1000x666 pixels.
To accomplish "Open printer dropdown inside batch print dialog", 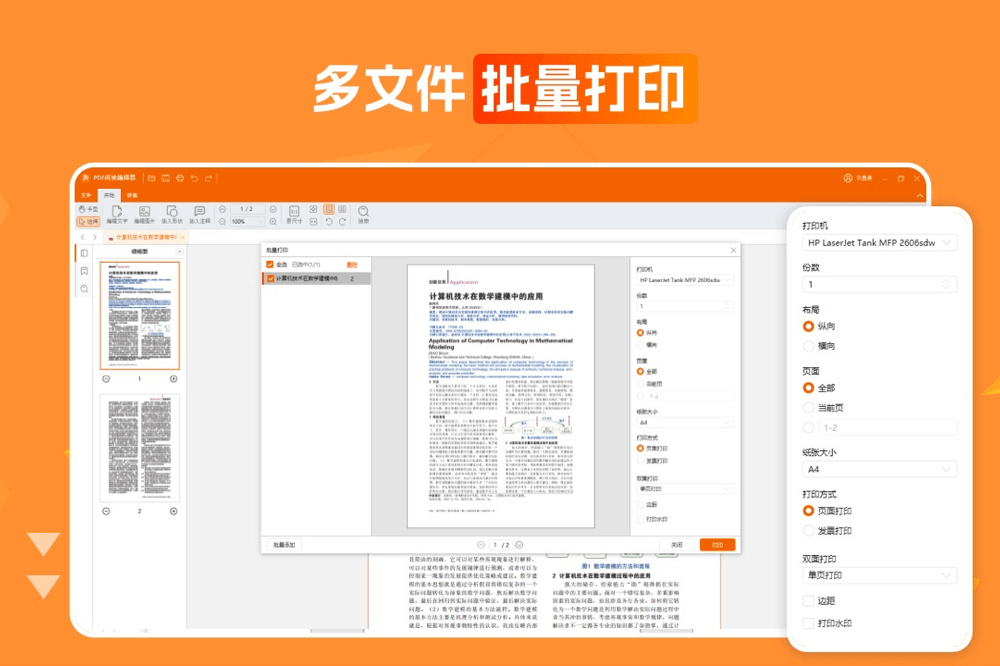I will click(x=685, y=280).
